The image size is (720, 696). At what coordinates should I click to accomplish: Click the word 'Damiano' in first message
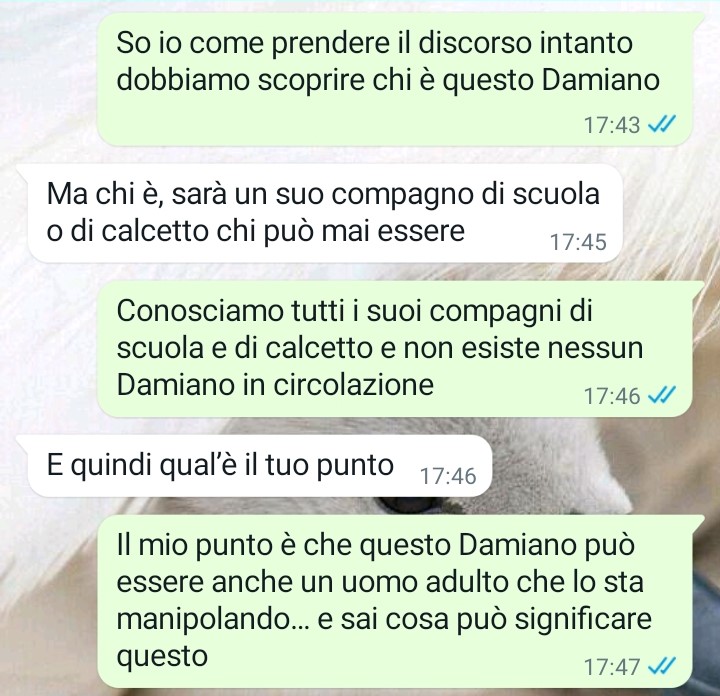(x=601, y=80)
